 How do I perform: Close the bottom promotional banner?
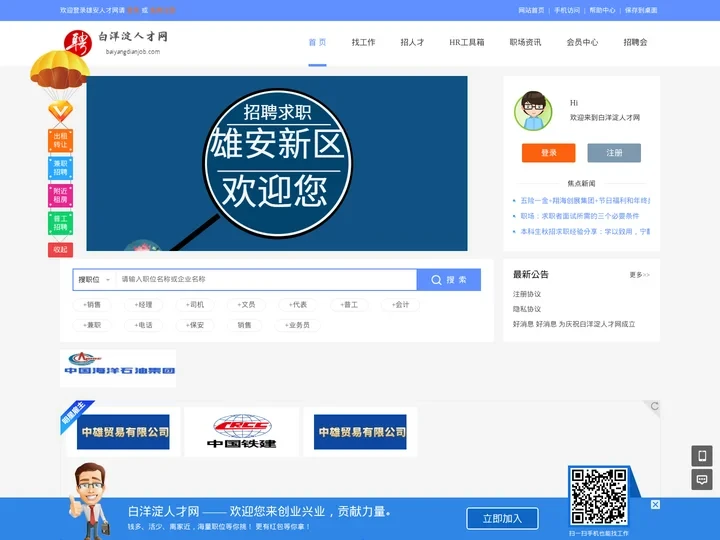click(x=655, y=504)
